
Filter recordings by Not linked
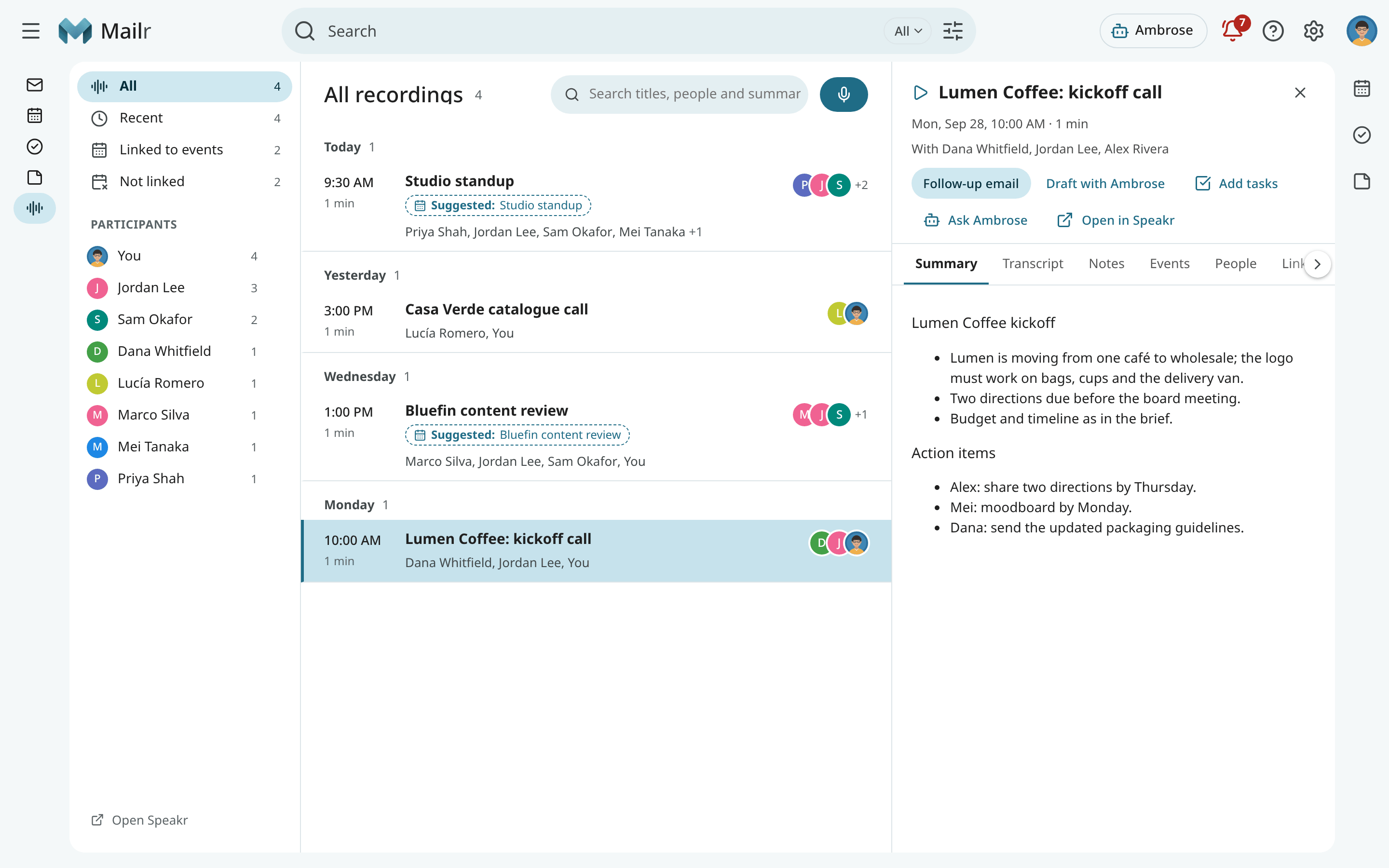[184, 181]
